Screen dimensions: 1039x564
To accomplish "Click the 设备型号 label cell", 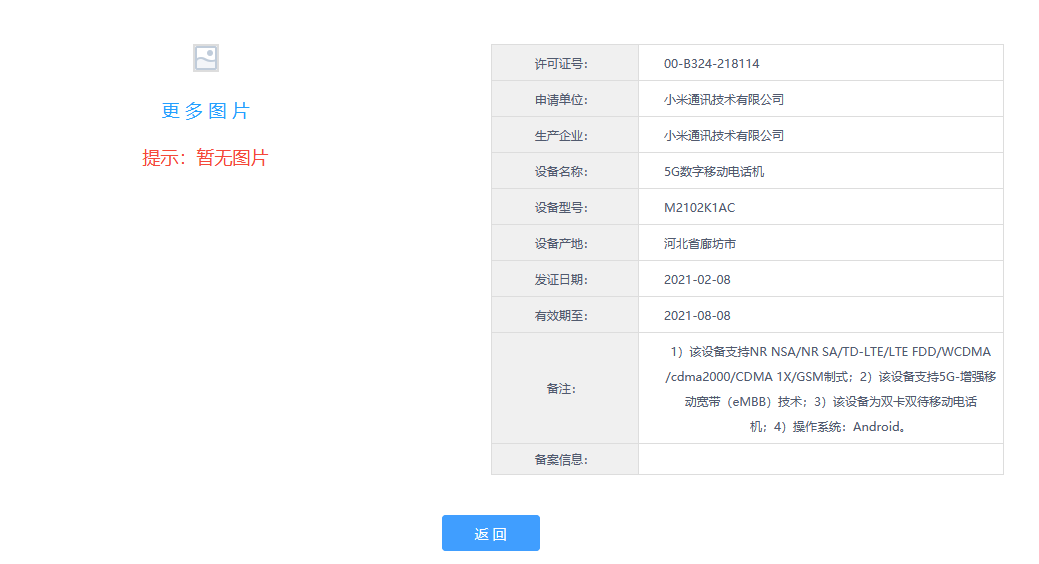I will tap(565, 207).
